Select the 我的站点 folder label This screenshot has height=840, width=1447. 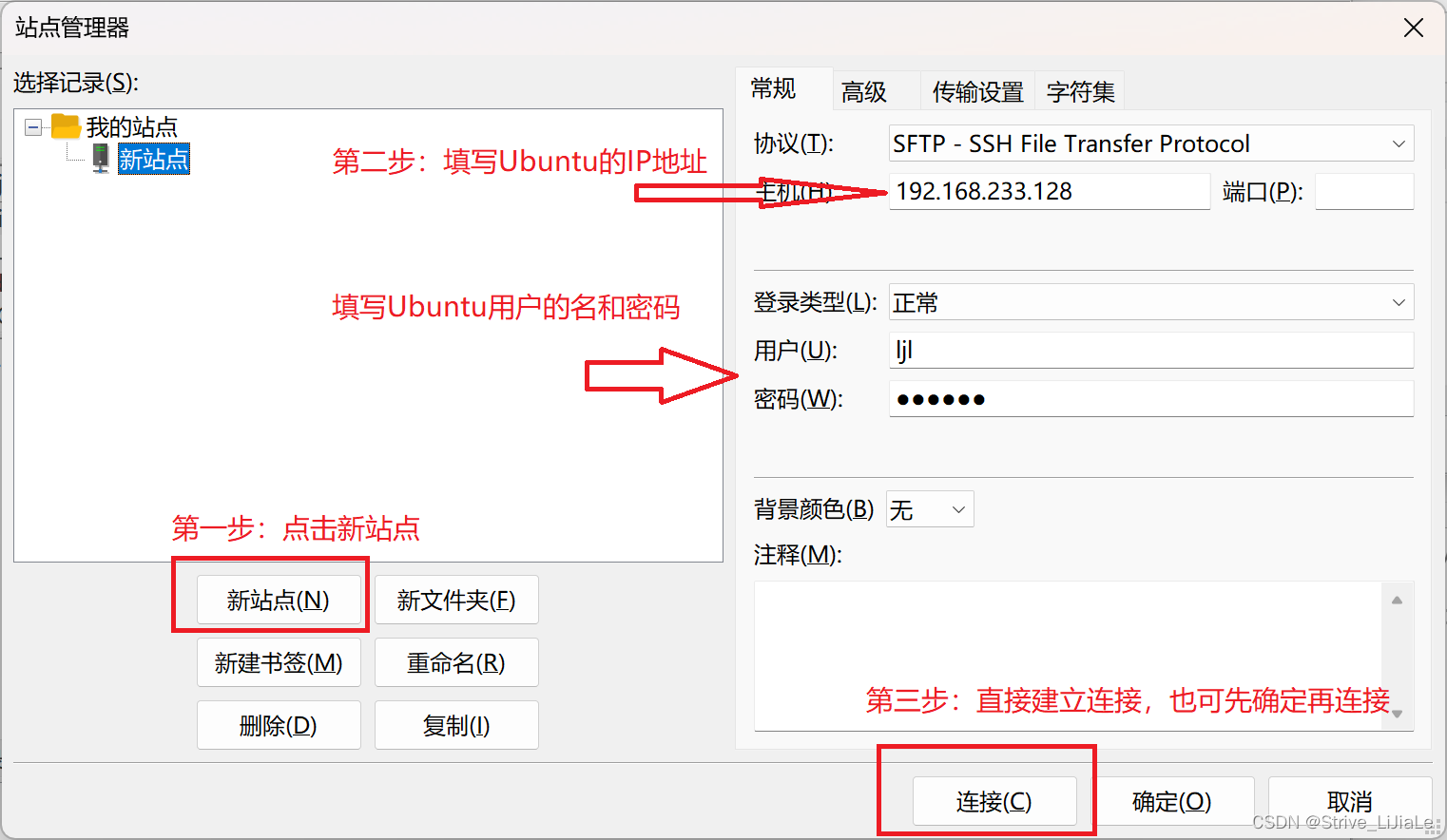coord(132,126)
